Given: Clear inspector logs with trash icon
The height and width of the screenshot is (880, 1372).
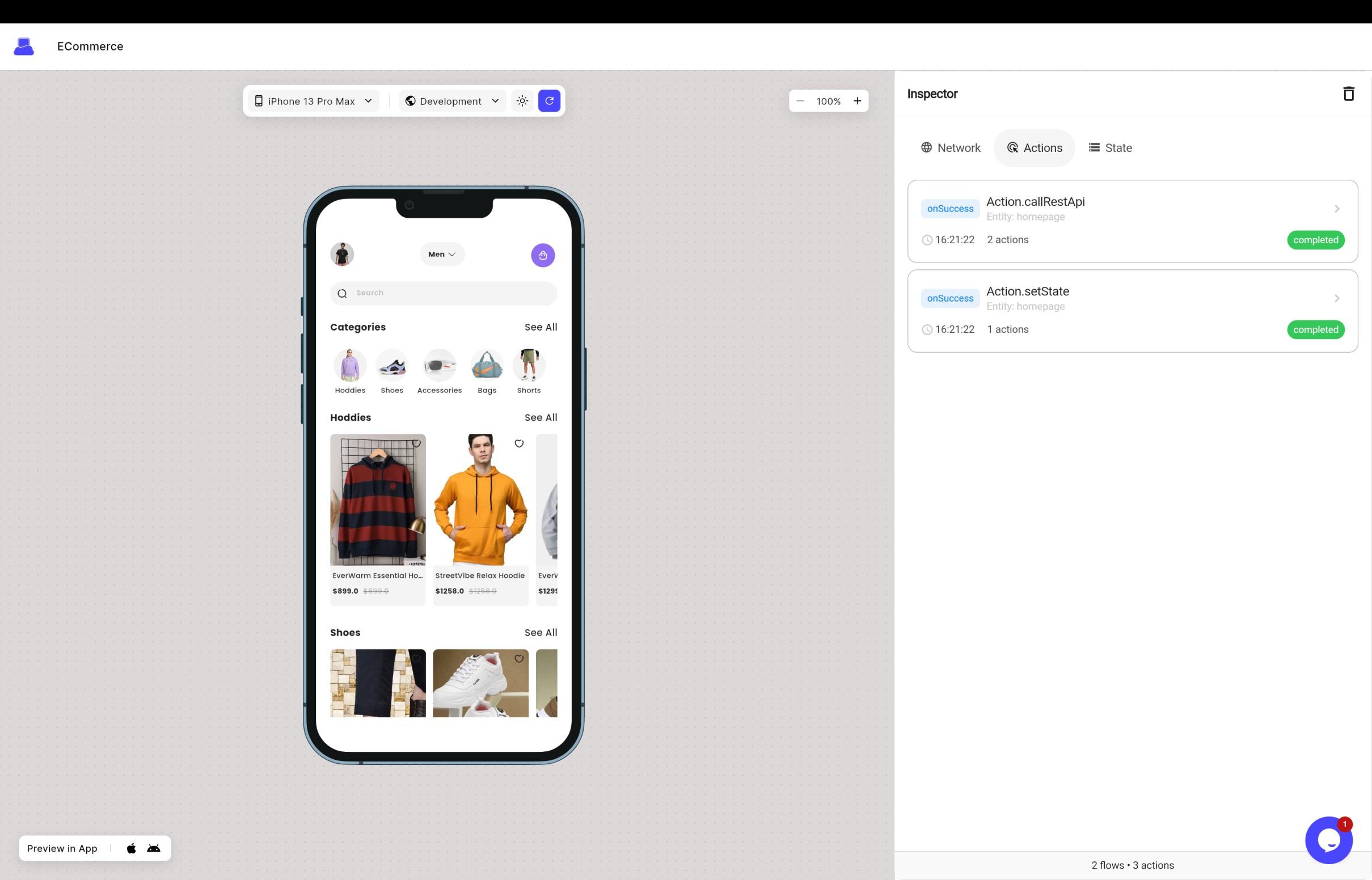Looking at the screenshot, I should (1348, 94).
